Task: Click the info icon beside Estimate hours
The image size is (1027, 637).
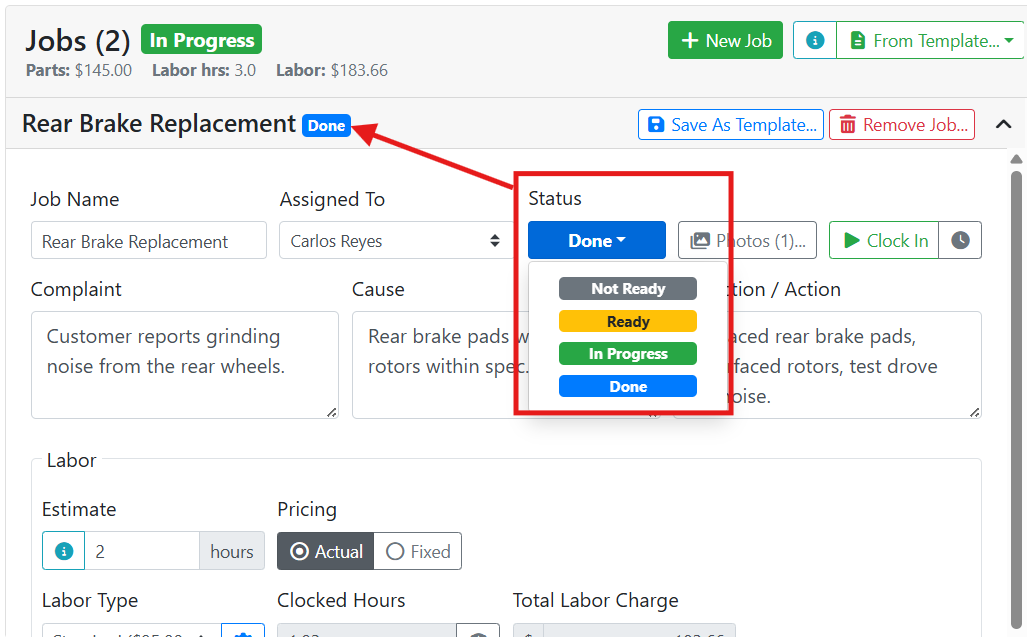Action: click(x=64, y=551)
